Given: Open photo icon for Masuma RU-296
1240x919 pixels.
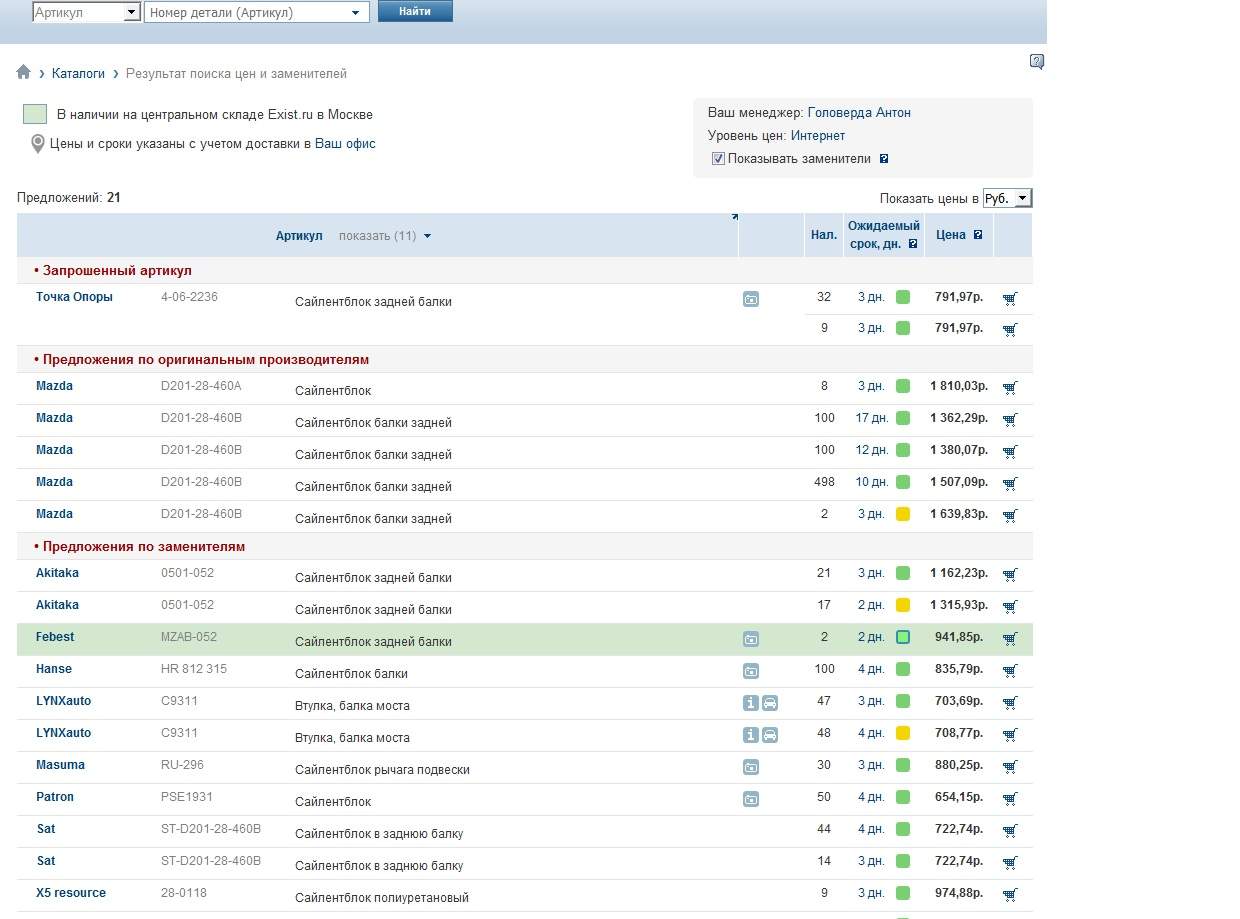Looking at the screenshot, I should coord(751,767).
